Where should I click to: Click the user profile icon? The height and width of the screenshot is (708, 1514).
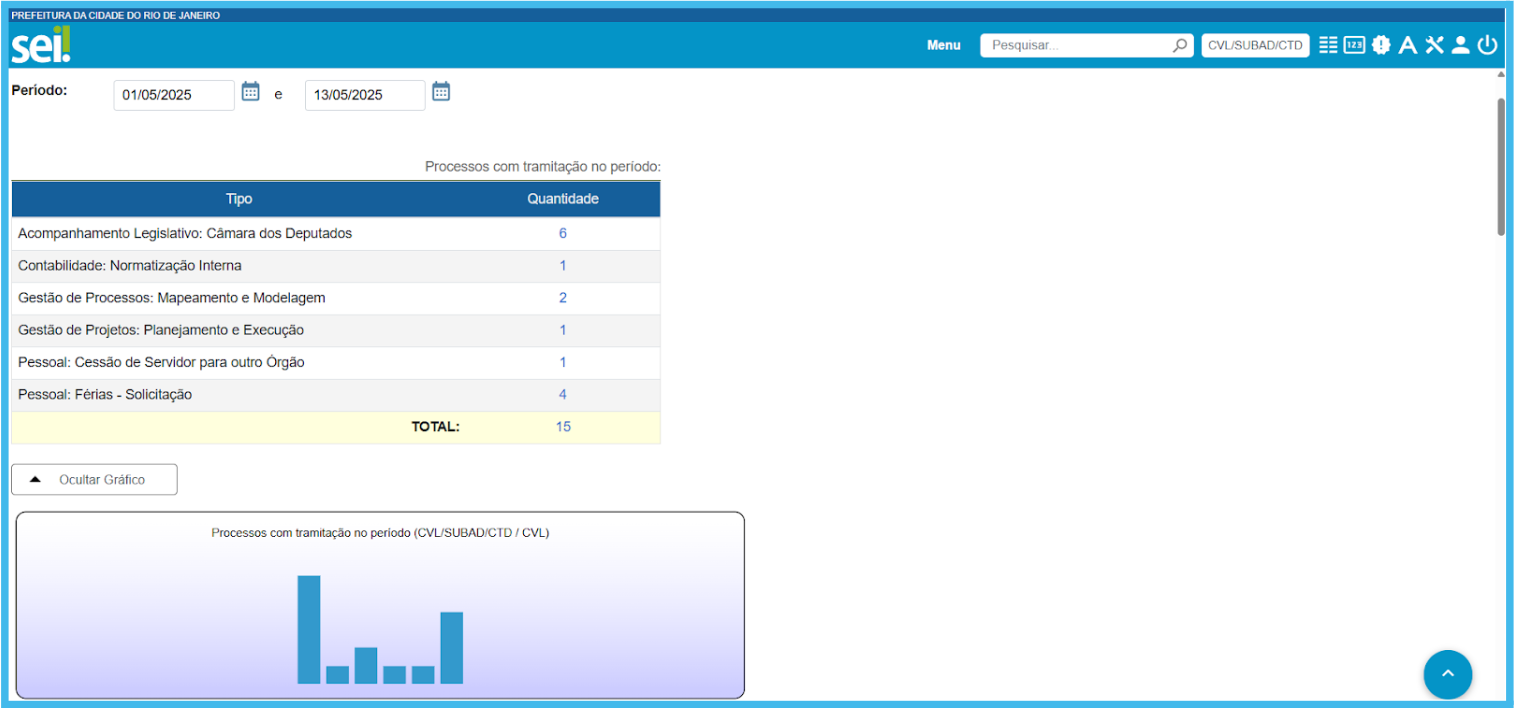[1460, 45]
